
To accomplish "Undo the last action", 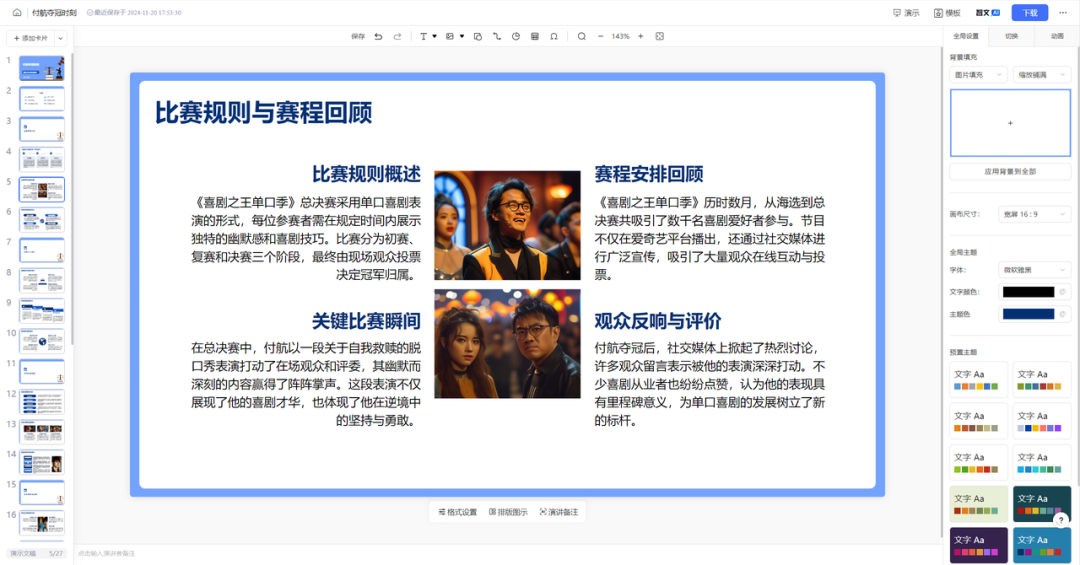I will [378, 37].
